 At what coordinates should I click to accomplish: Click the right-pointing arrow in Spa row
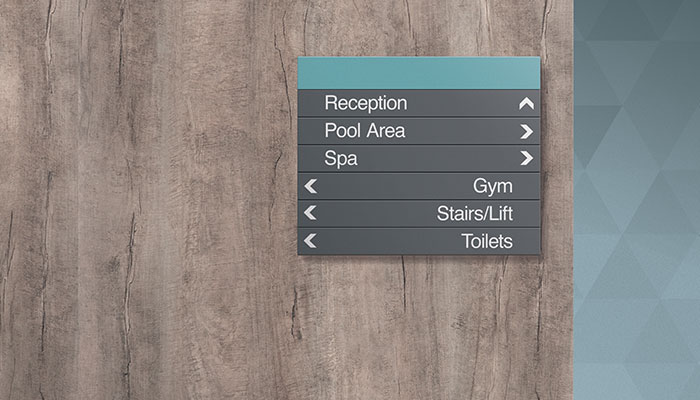[x=527, y=158]
